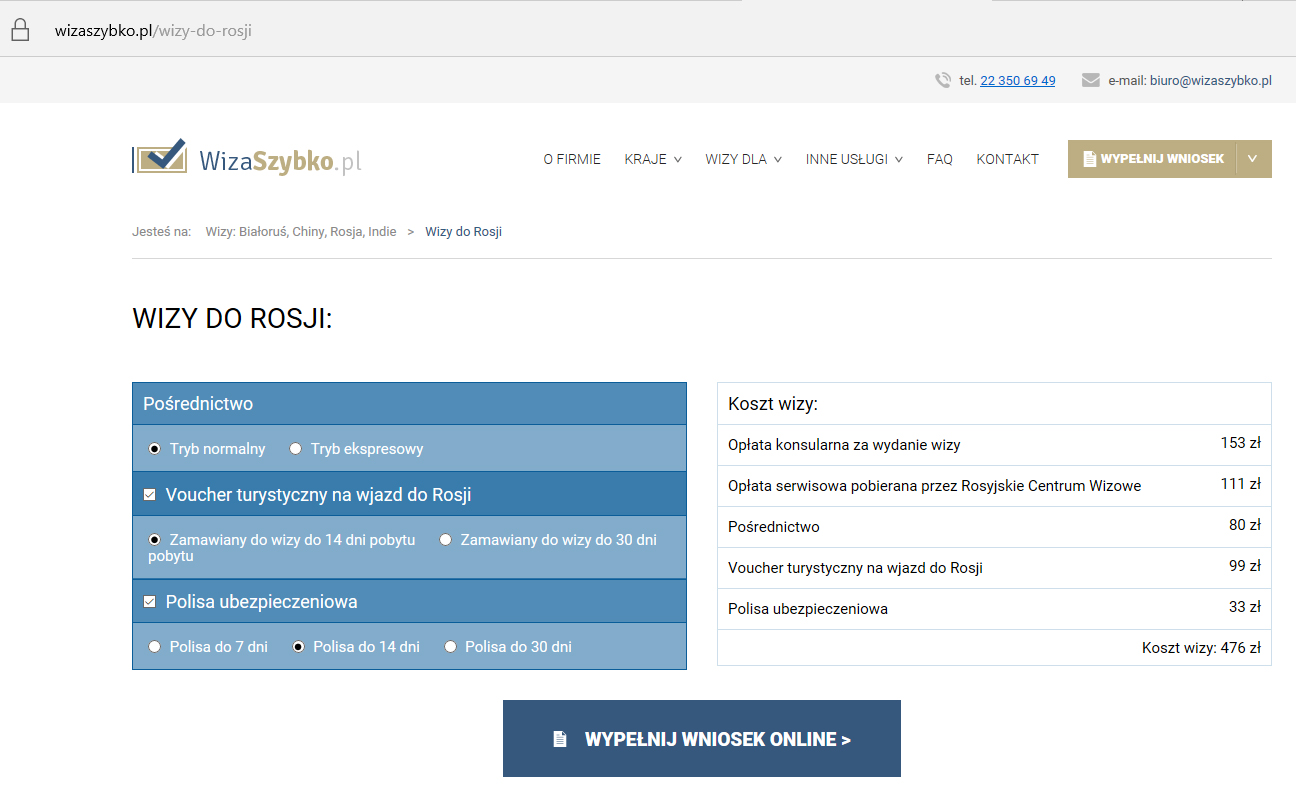Image resolution: width=1296 pixels, height=805 pixels.
Task: Click the WizaSzybko.pl logo
Action: [x=246, y=159]
